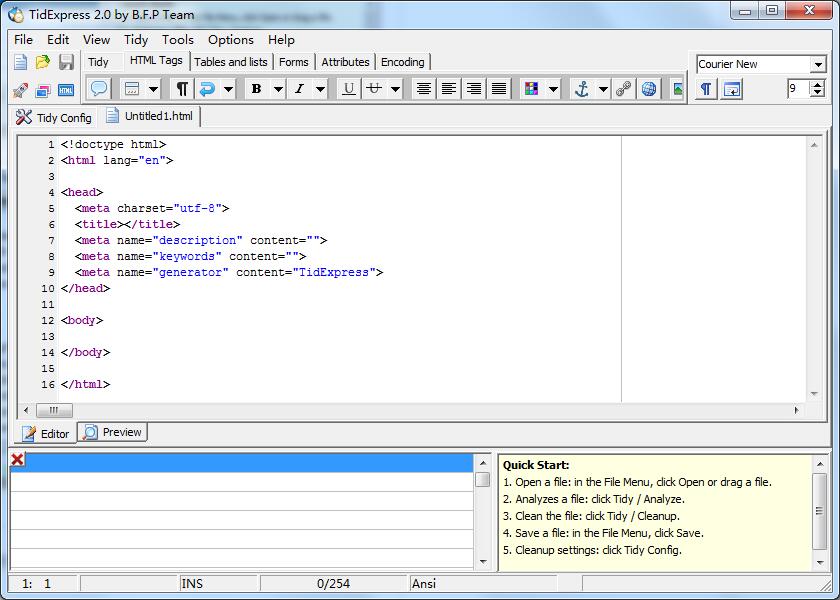Expand the color palette dropdown arrow
Screen dimensions: 840x600
pos(553,88)
